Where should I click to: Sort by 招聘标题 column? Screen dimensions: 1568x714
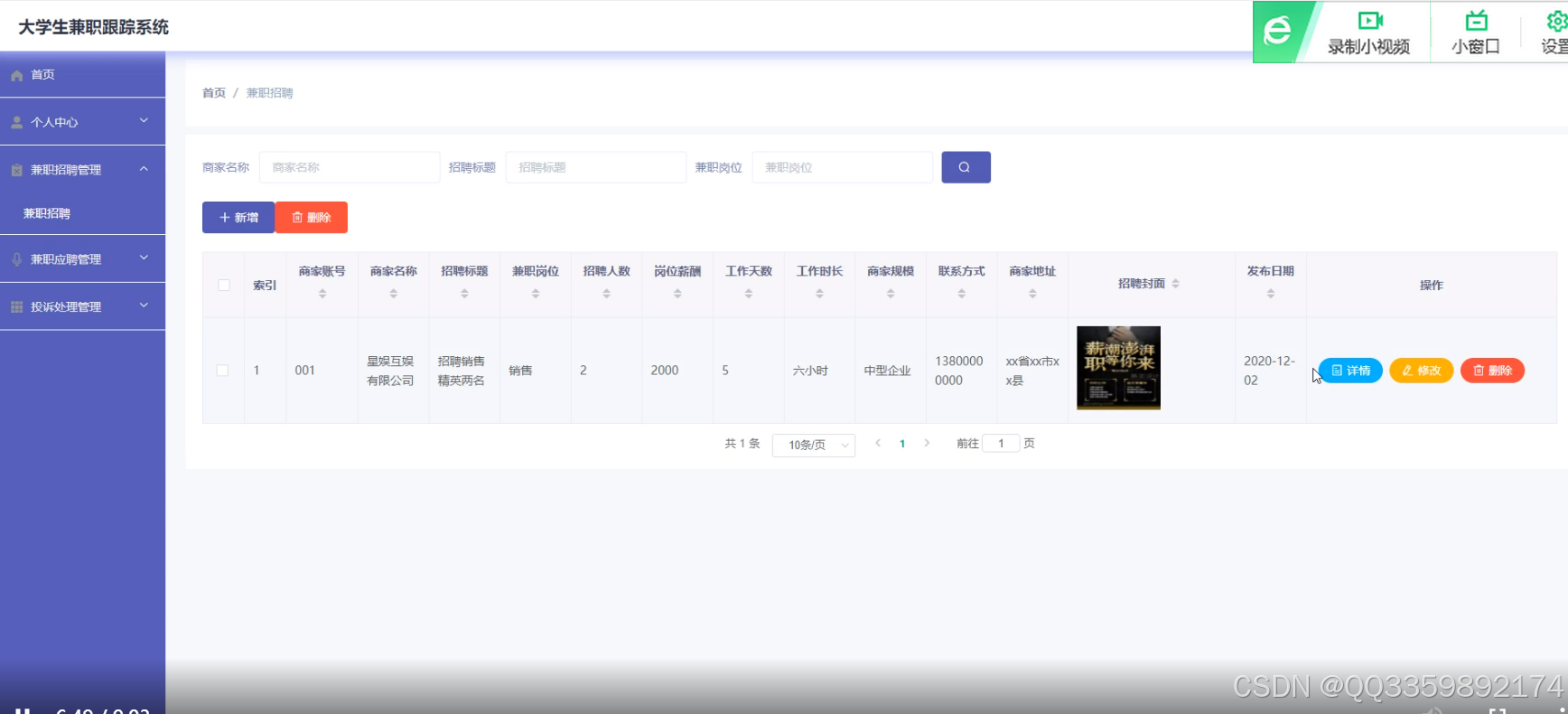click(464, 294)
